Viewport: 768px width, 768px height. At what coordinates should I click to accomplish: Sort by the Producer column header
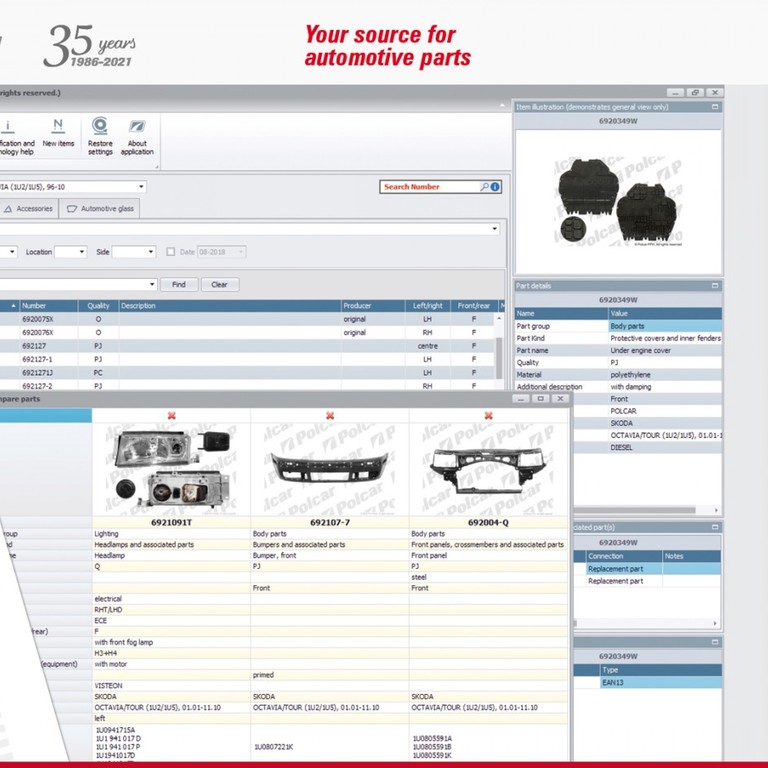pyautogui.click(x=373, y=306)
